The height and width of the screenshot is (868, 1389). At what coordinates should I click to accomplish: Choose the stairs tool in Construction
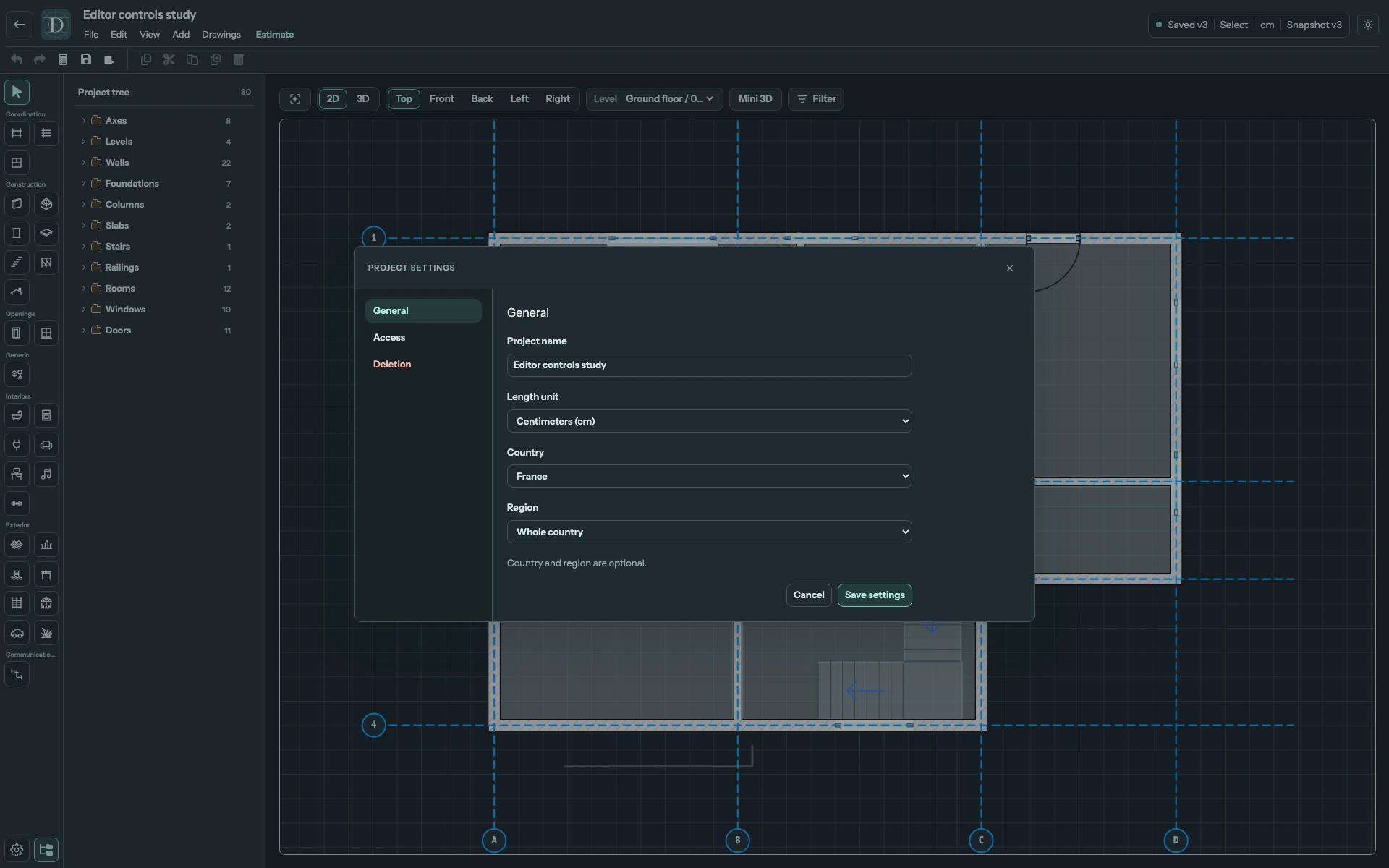click(x=17, y=263)
